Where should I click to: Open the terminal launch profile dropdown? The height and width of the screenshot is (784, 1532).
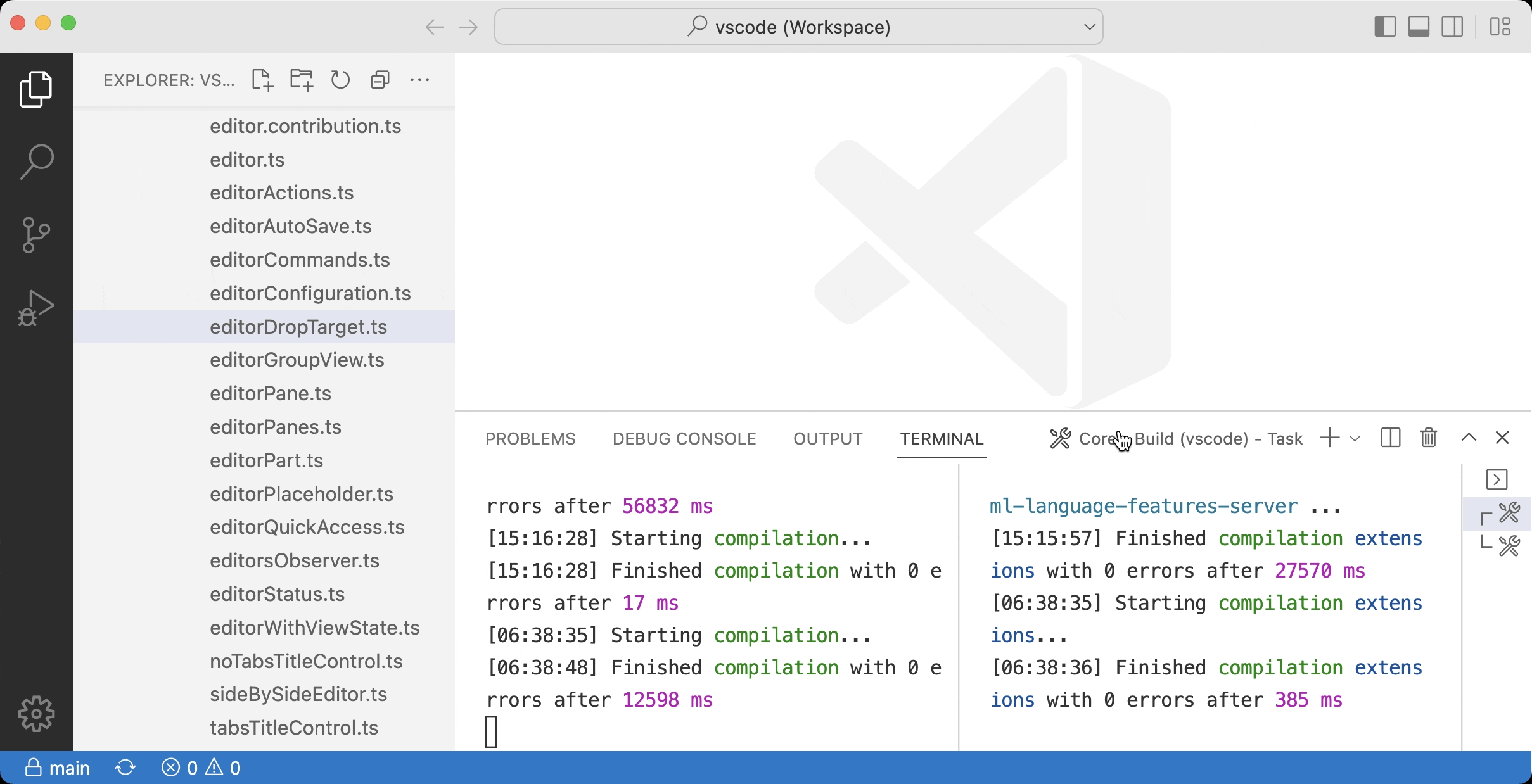pos(1355,438)
